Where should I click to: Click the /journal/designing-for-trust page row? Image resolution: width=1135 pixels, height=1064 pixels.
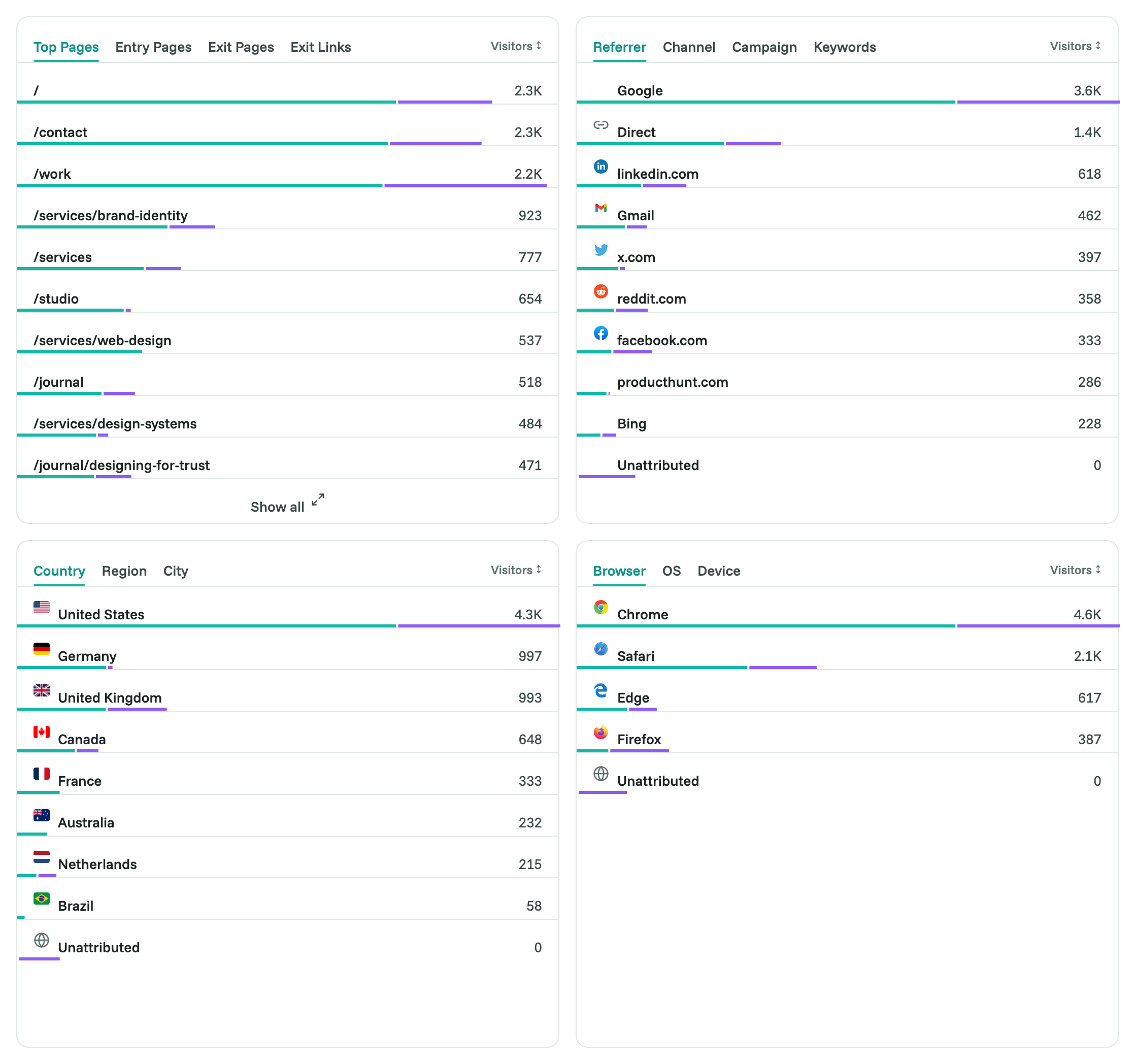point(288,459)
